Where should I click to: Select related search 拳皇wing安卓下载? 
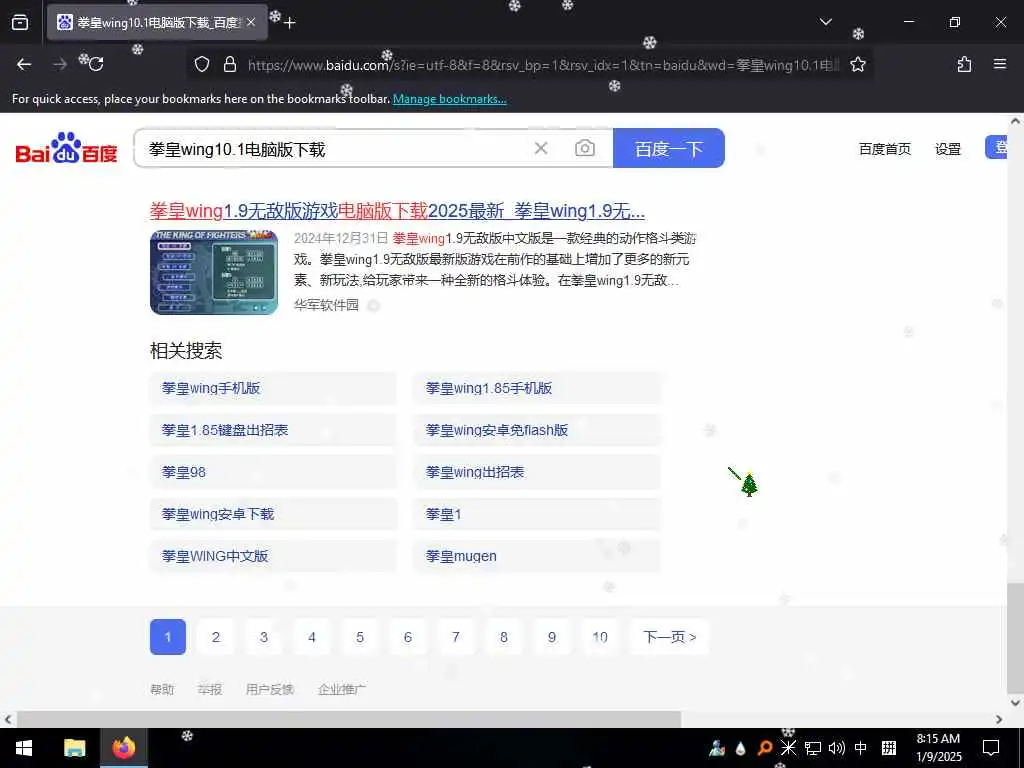[x=273, y=514]
